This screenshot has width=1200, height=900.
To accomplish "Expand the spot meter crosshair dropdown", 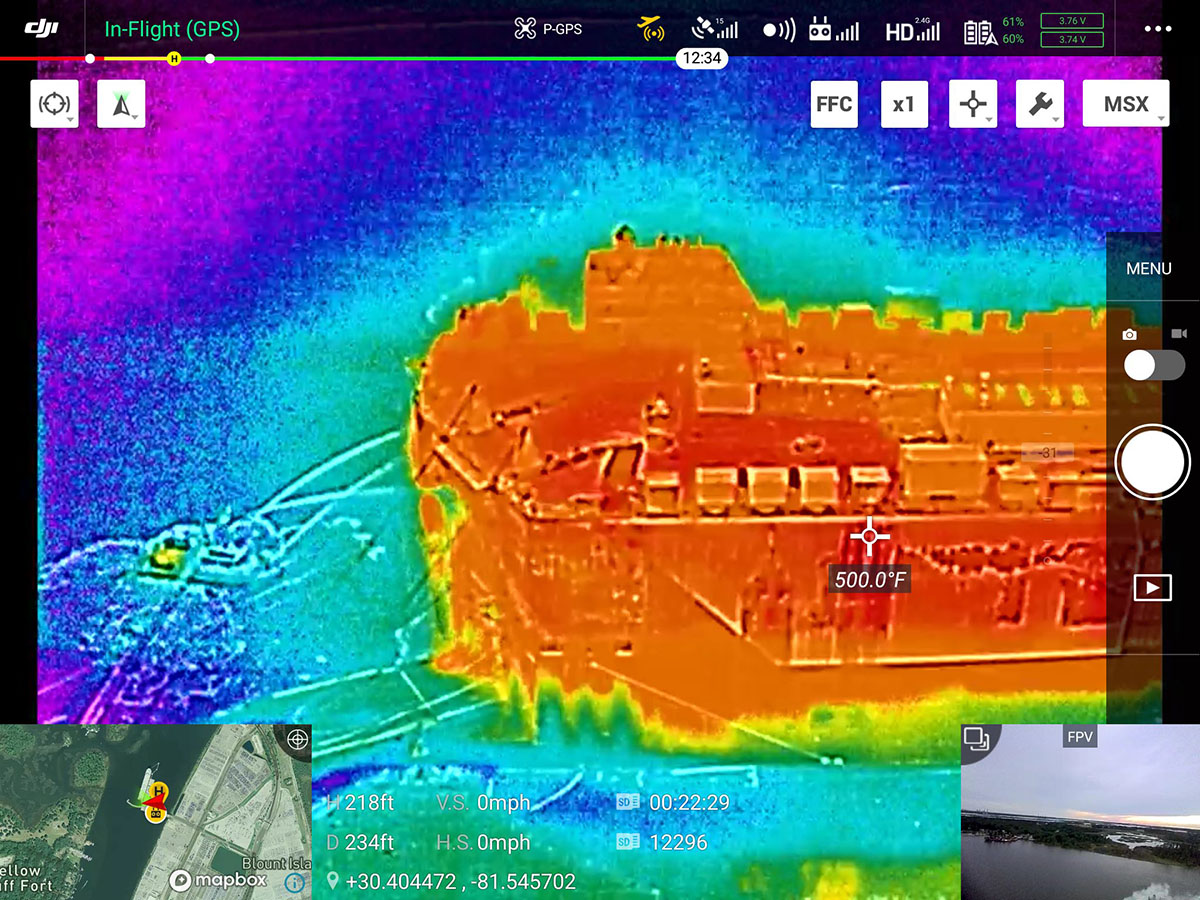I will (x=973, y=104).
